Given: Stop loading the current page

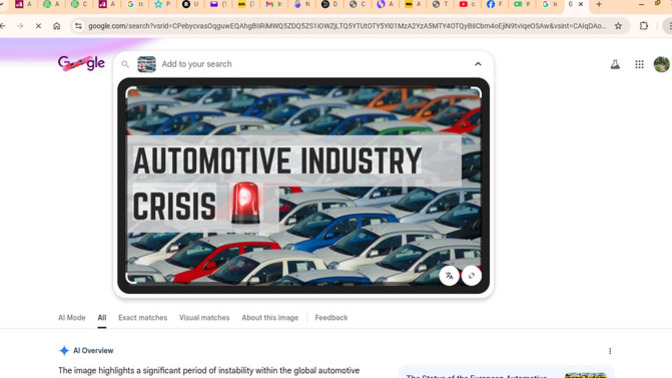Looking at the screenshot, I should [38, 26].
